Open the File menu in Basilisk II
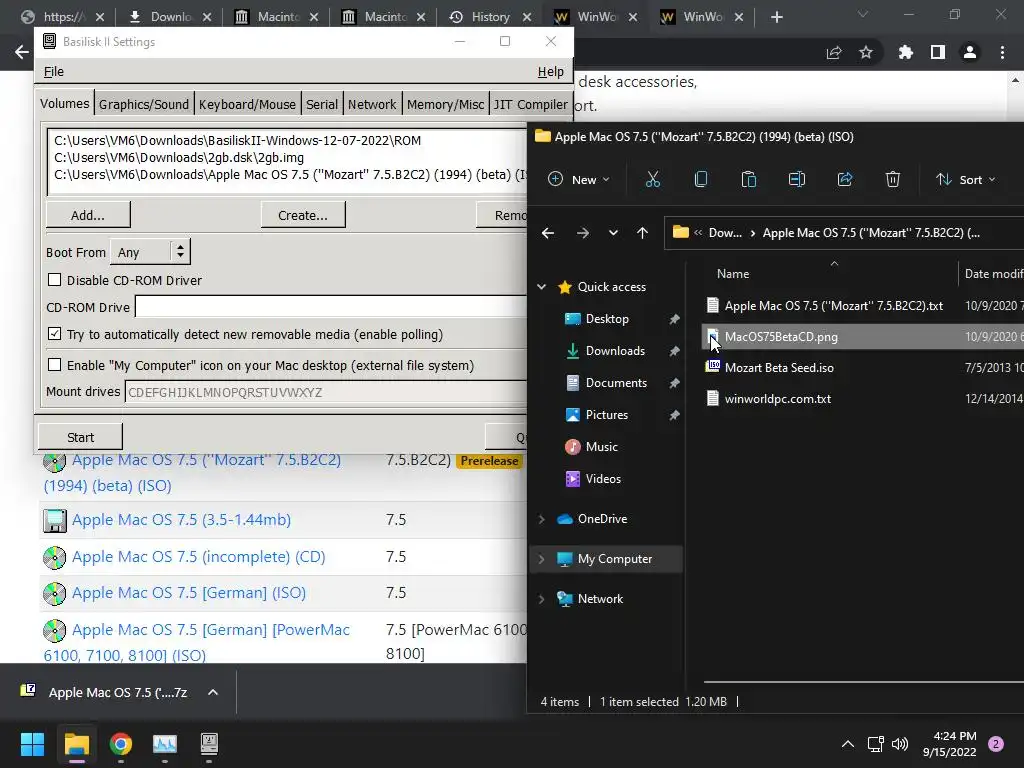1024x768 pixels. point(54,72)
